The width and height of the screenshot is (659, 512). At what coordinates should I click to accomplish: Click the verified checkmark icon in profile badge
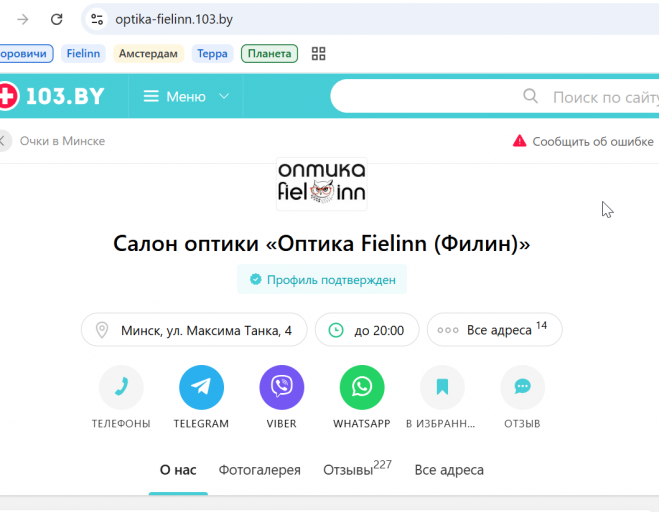point(256,279)
